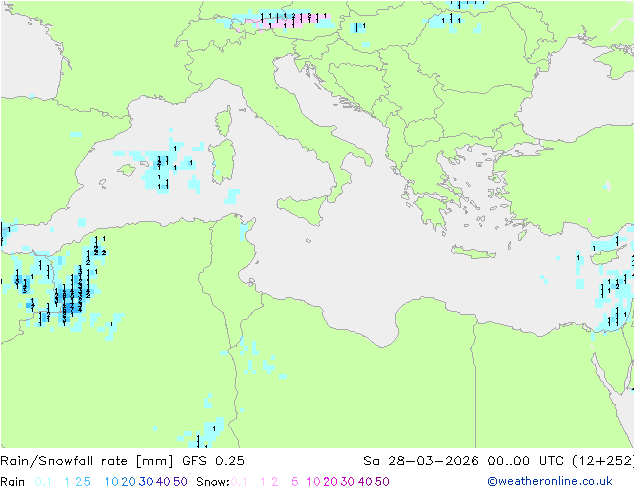Viewport: 634px width, 490px height.
Task: Select the purple Snow legend value 50
Action: (382, 482)
